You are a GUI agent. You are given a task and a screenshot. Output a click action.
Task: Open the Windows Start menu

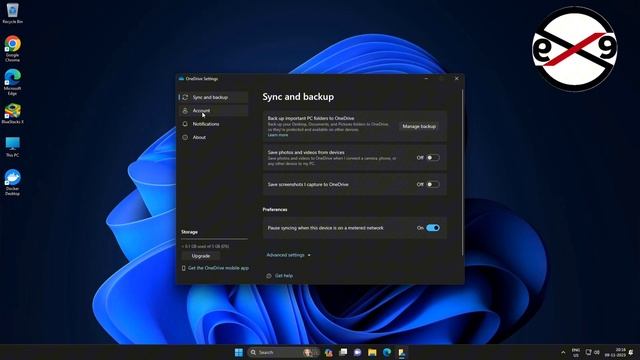239,352
